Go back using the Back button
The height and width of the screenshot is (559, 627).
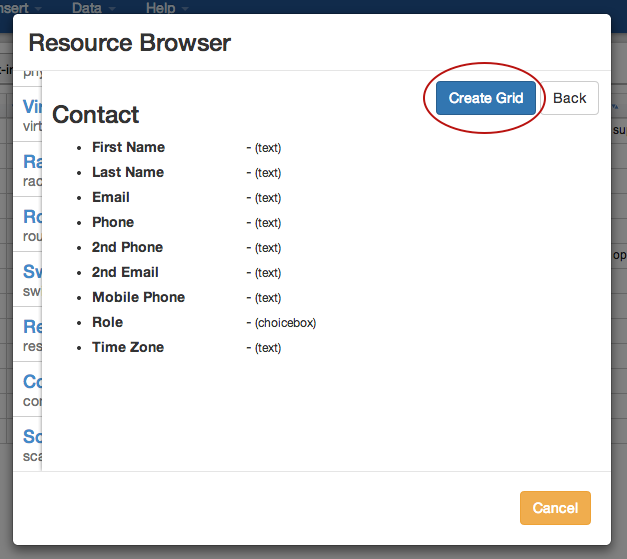tap(569, 98)
